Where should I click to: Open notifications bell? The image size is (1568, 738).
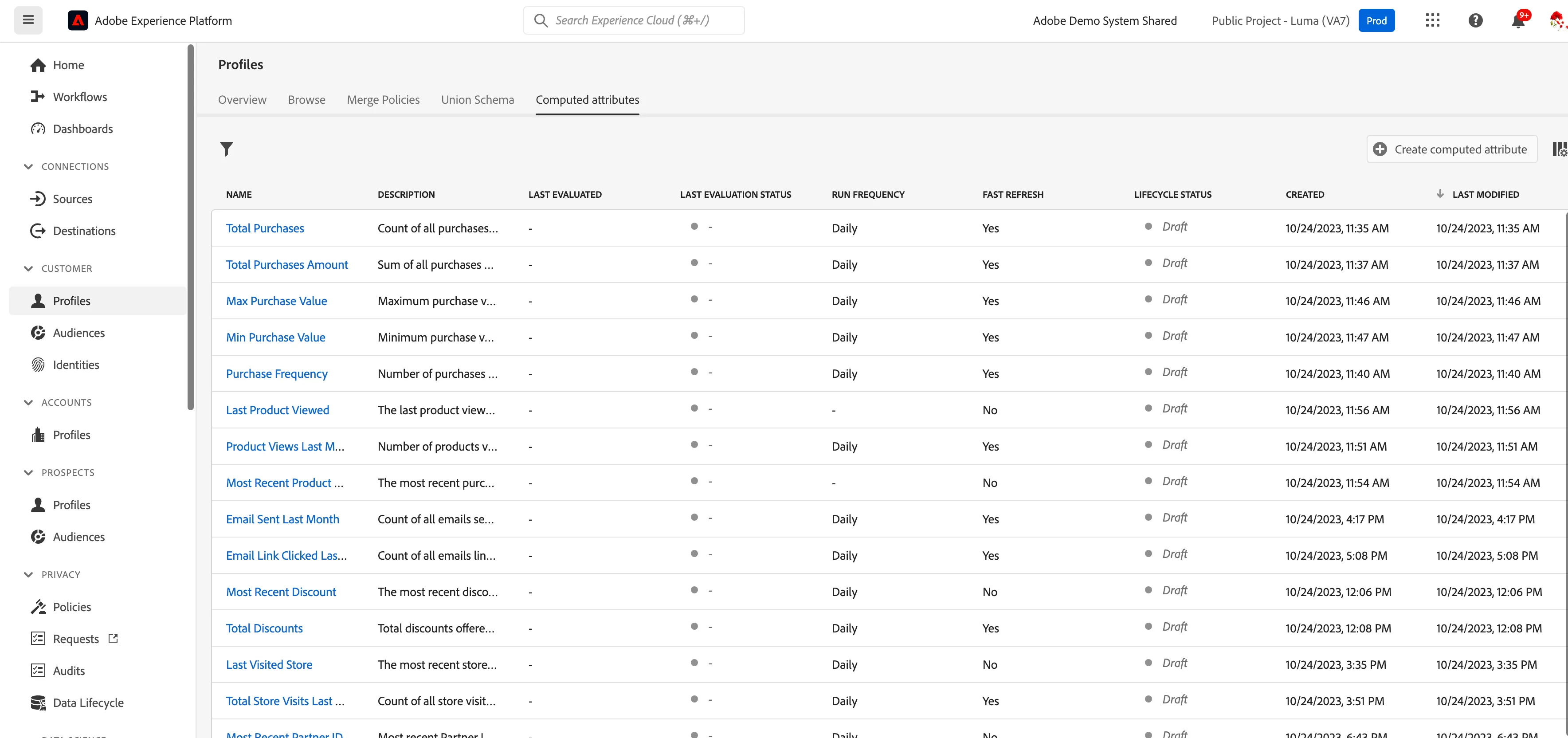pos(1518,21)
